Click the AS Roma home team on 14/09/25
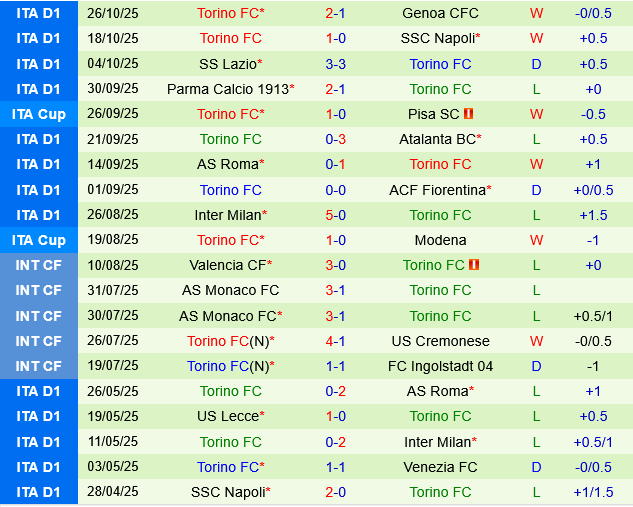 pos(229,164)
